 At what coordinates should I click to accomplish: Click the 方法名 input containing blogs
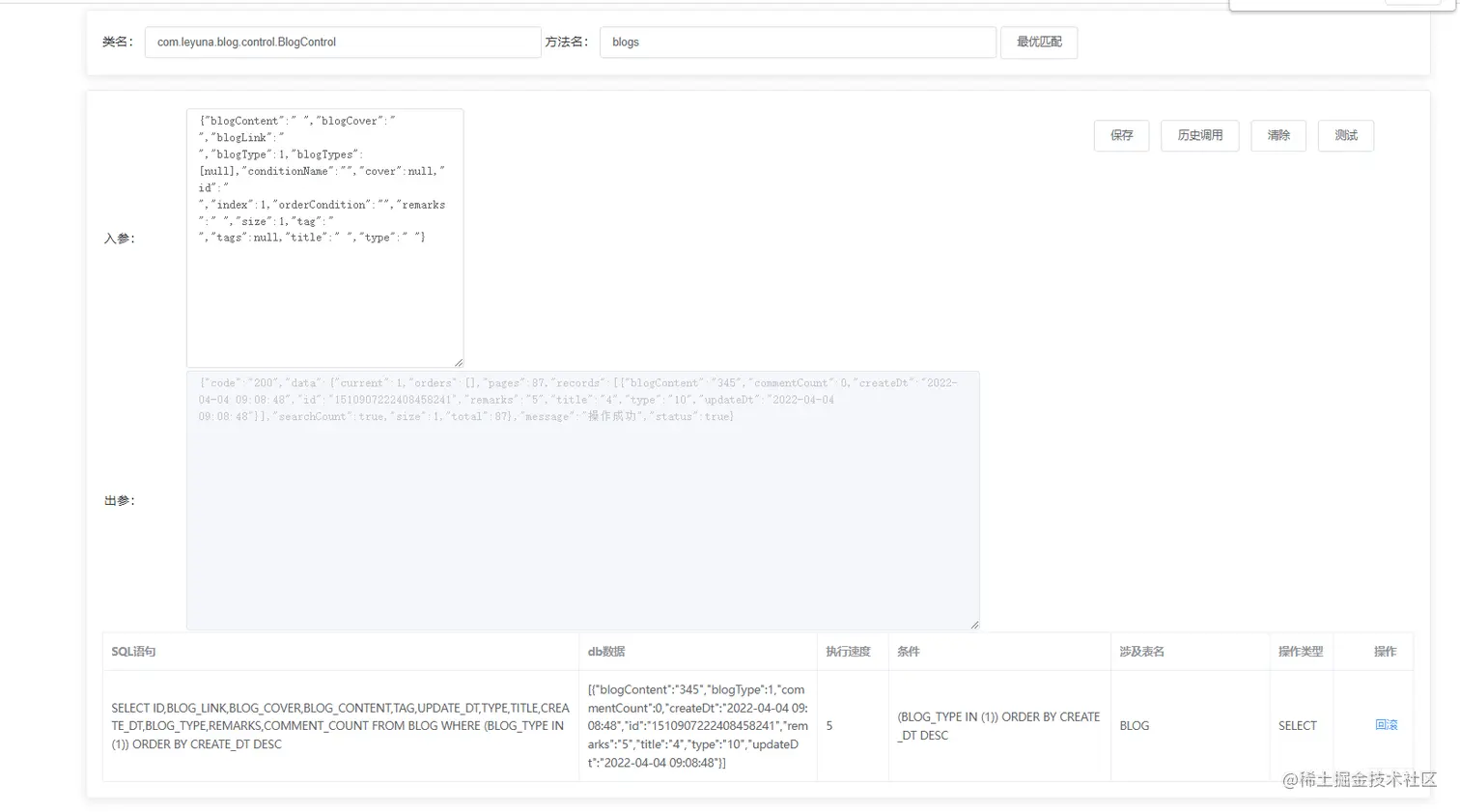[798, 42]
